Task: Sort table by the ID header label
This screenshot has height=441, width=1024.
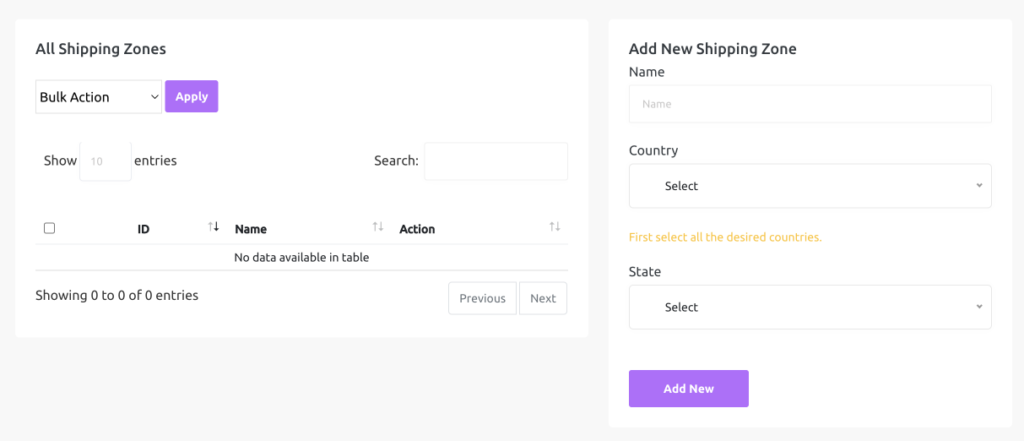Action: (144, 229)
